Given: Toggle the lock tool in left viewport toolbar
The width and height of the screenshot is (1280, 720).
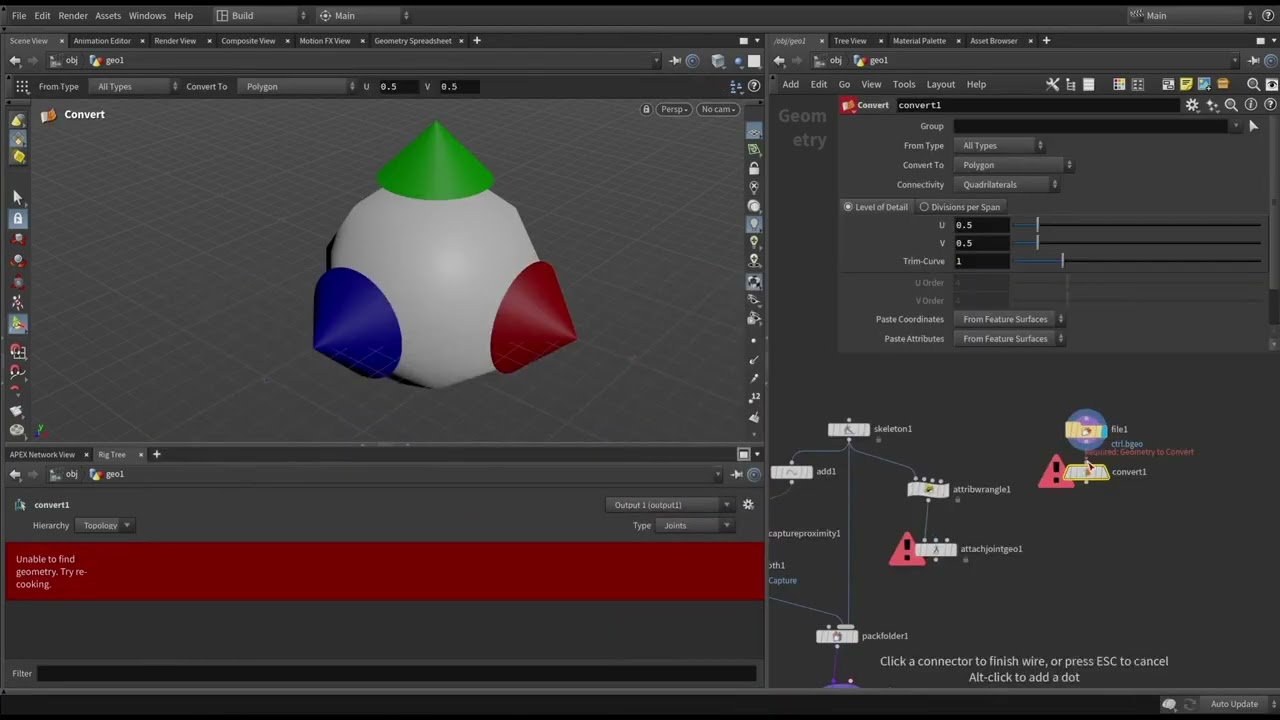Looking at the screenshot, I should 17,218.
